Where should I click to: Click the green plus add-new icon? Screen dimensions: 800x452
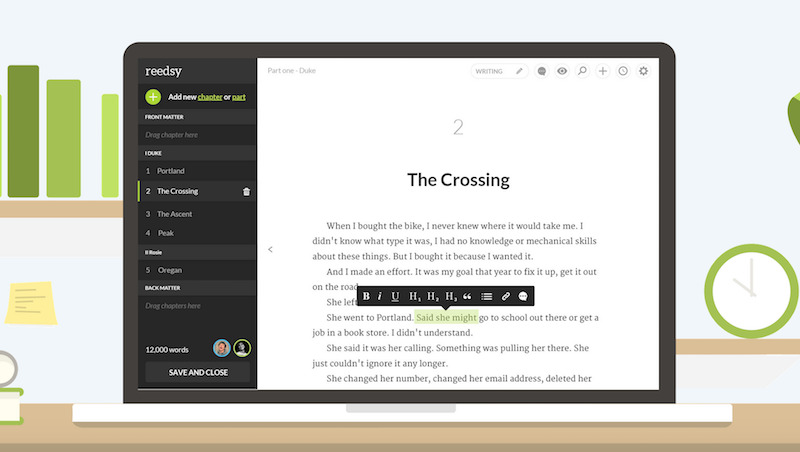click(x=153, y=96)
